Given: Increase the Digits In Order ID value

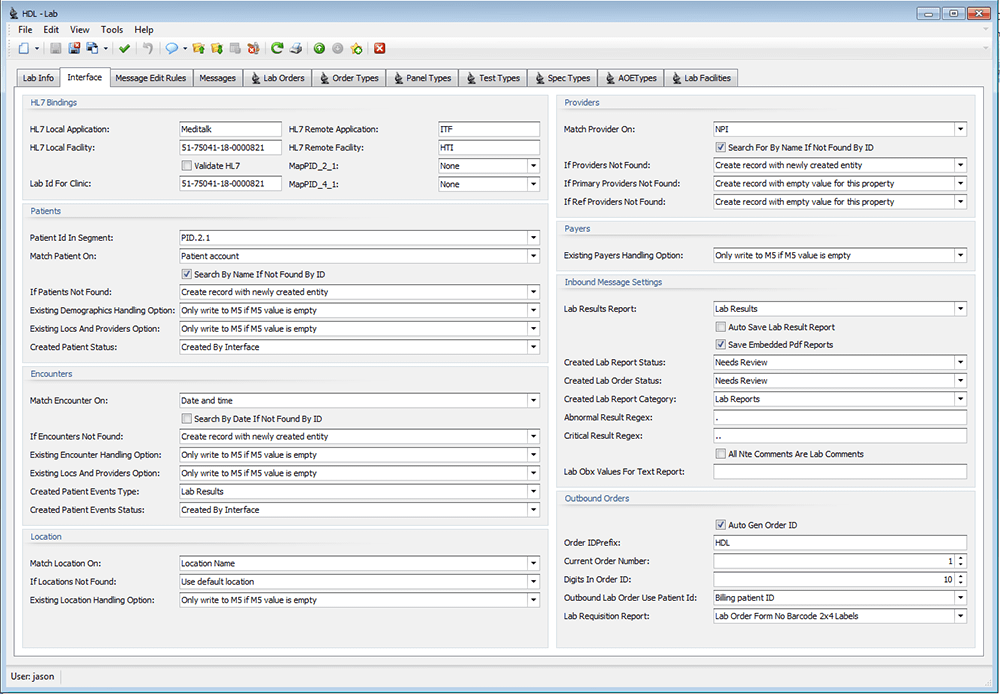Looking at the screenshot, I should pos(961,576).
